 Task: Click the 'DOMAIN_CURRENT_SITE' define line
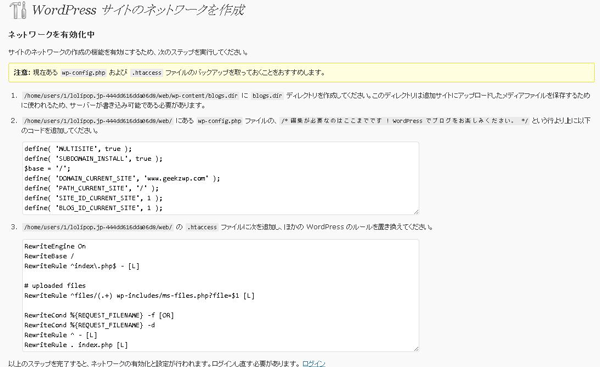click(122, 178)
